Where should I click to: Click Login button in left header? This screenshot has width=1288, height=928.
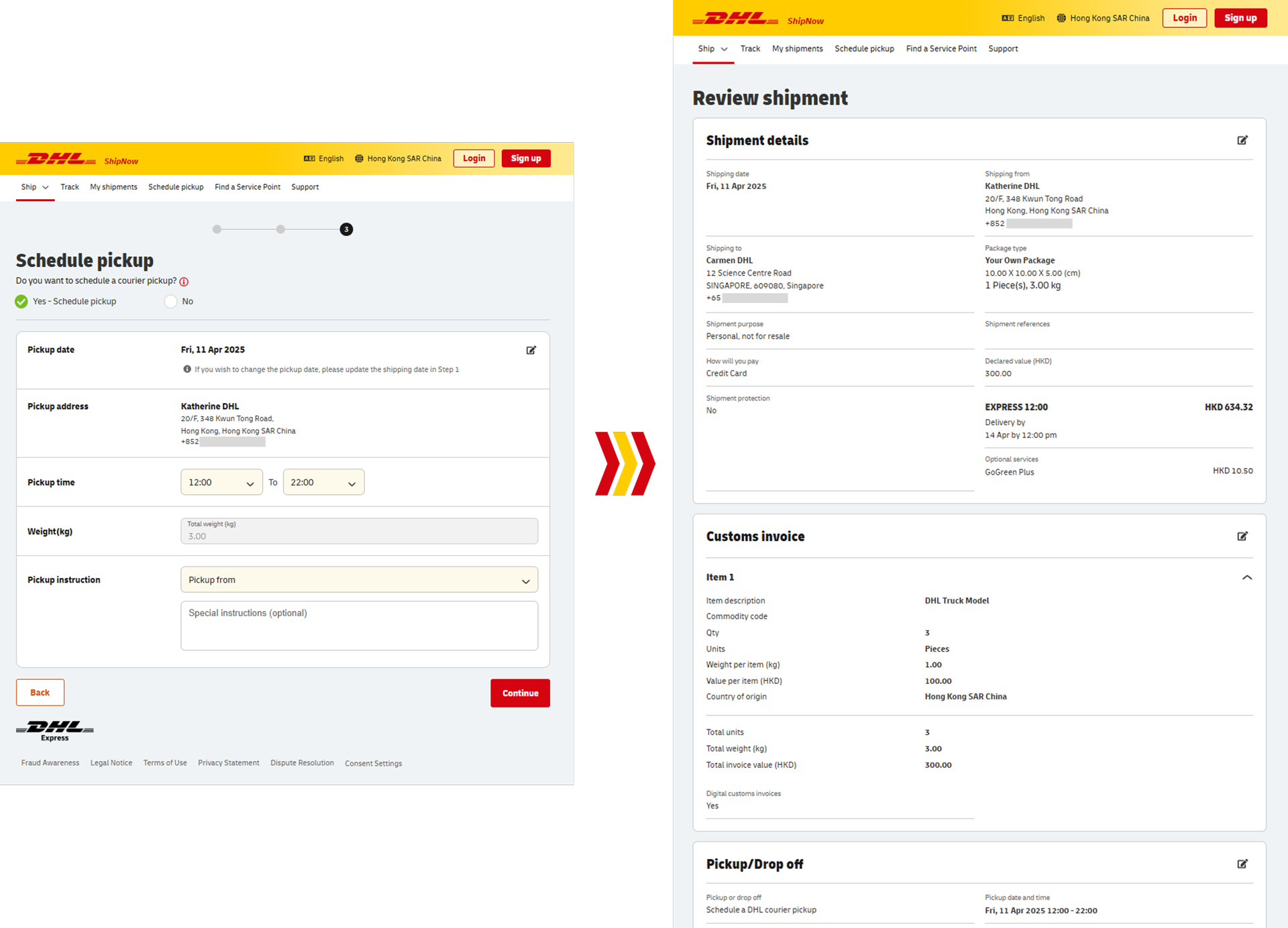[474, 158]
